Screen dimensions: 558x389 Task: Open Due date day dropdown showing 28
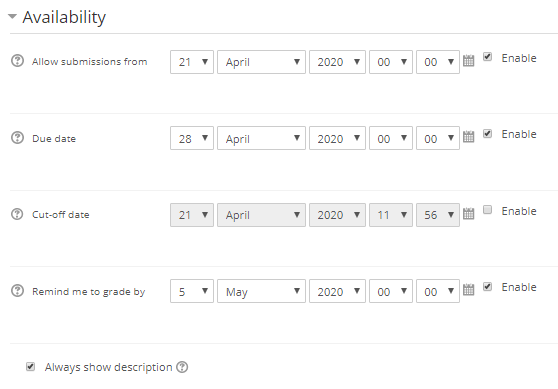click(x=192, y=138)
